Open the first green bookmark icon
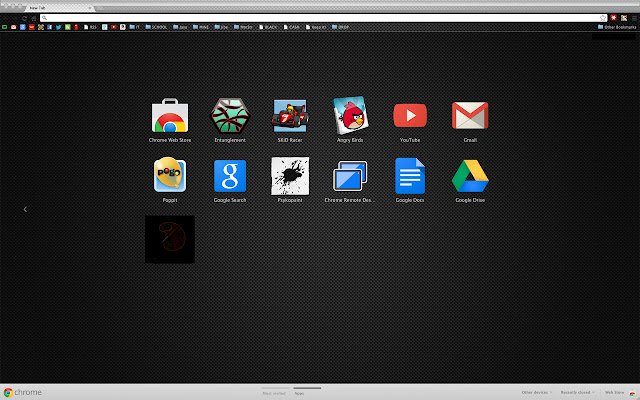 [4, 27]
